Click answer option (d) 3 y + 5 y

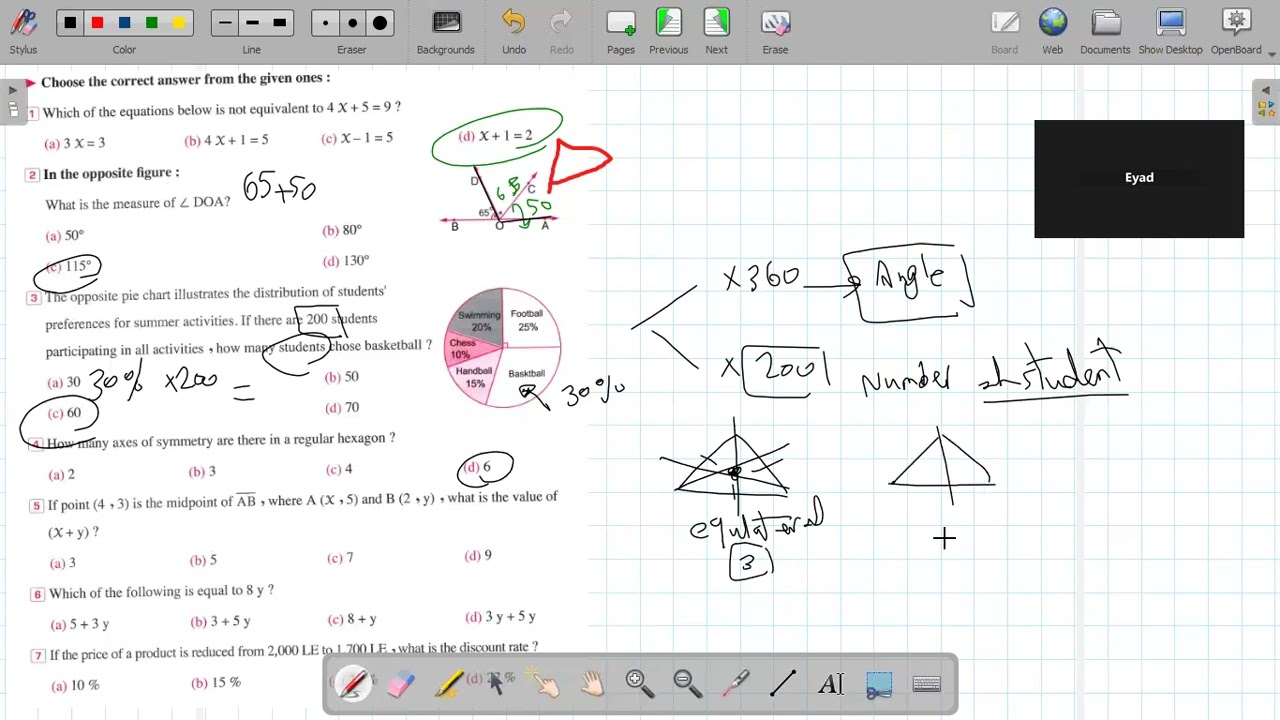(x=500, y=617)
